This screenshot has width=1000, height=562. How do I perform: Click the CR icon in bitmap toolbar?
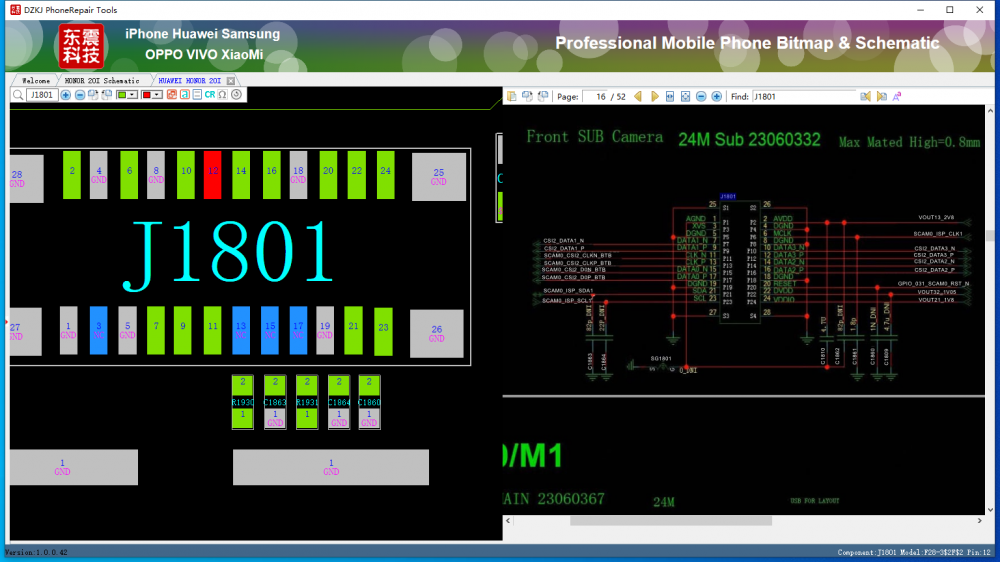pyautogui.click(x=210, y=95)
